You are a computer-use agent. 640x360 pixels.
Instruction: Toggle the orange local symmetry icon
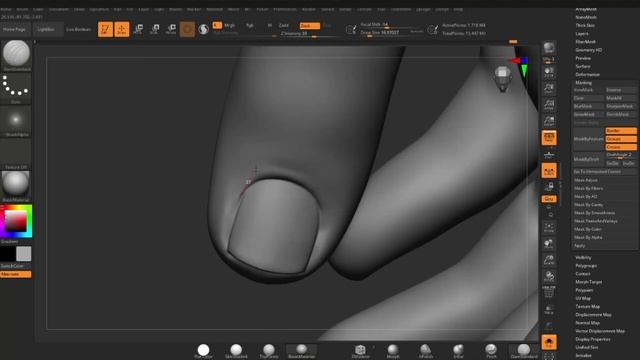tap(549, 171)
